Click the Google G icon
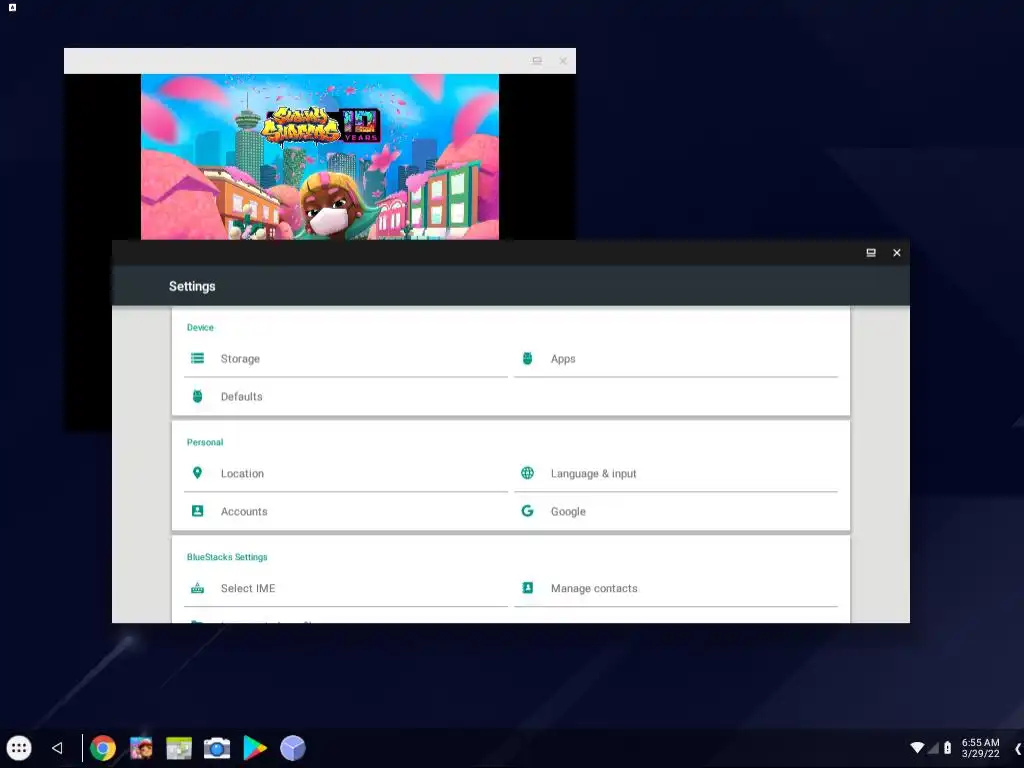The height and width of the screenshot is (768, 1024). [528, 511]
